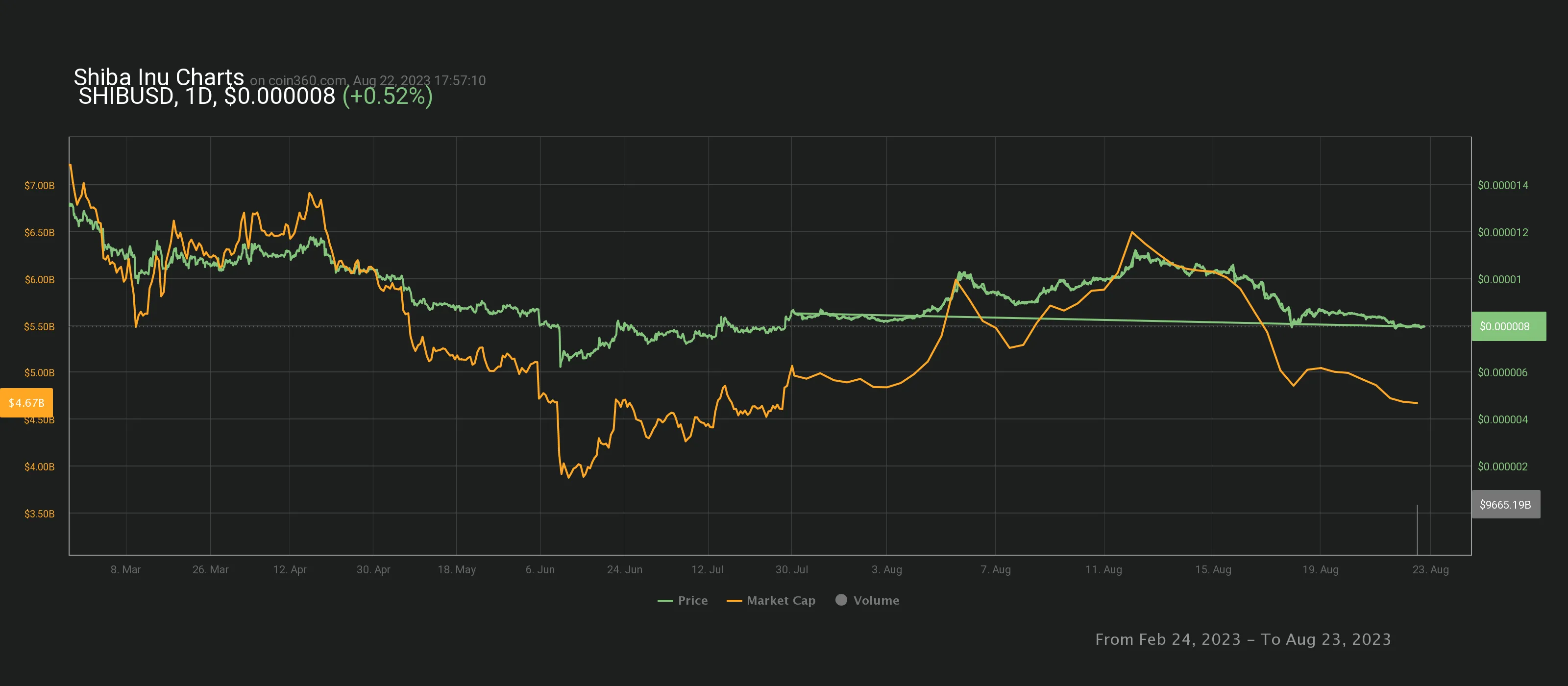Click the gray Volume circle icon
The image size is (1568, 686).
pos(841,600)
